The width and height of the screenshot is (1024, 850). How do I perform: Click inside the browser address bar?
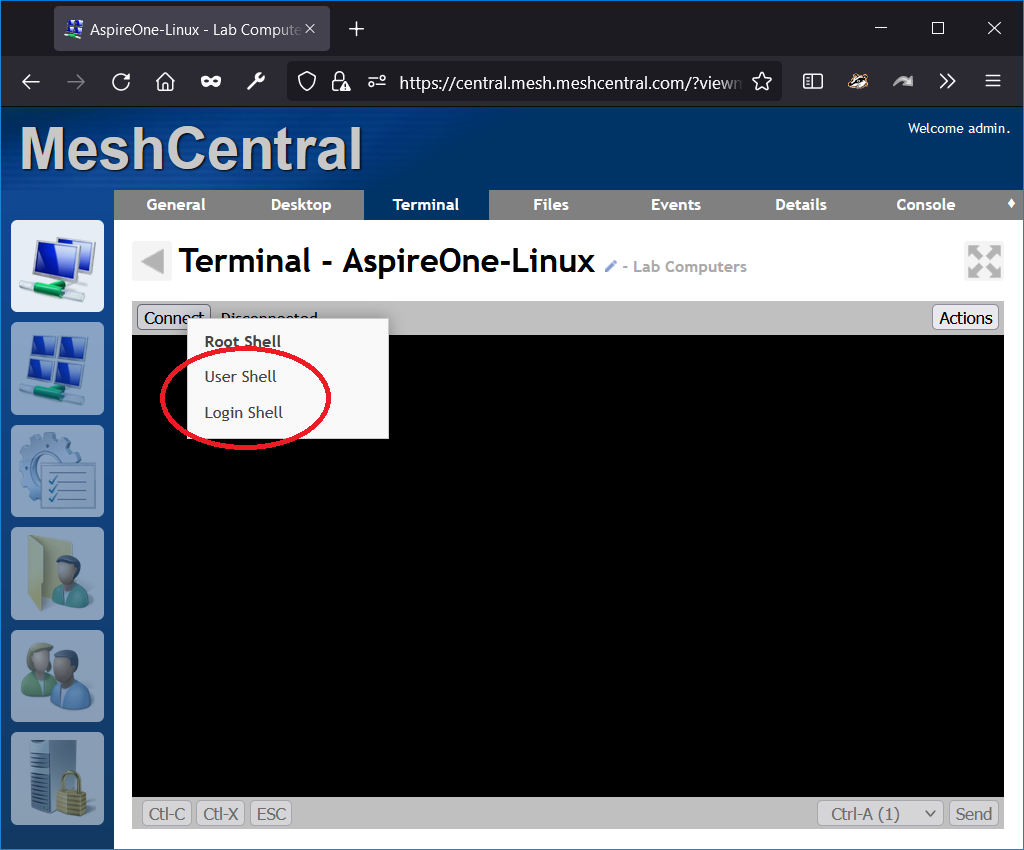pos(570,81)
